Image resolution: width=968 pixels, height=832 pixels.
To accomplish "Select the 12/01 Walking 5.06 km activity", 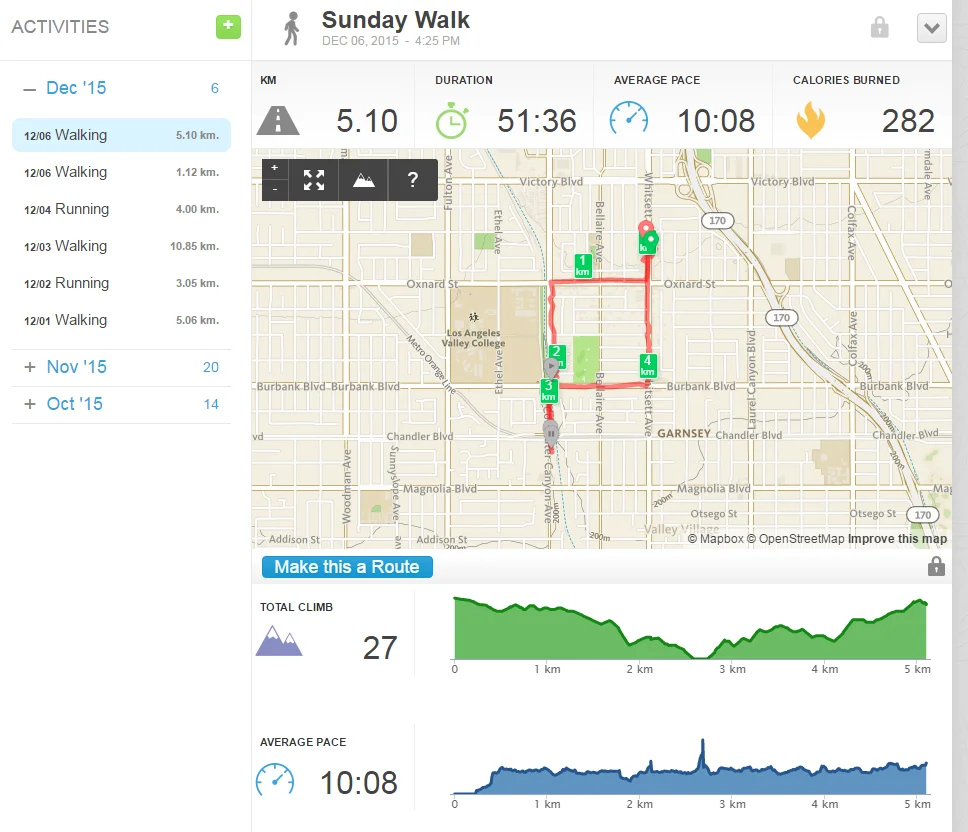I will [x=121, y=320].
